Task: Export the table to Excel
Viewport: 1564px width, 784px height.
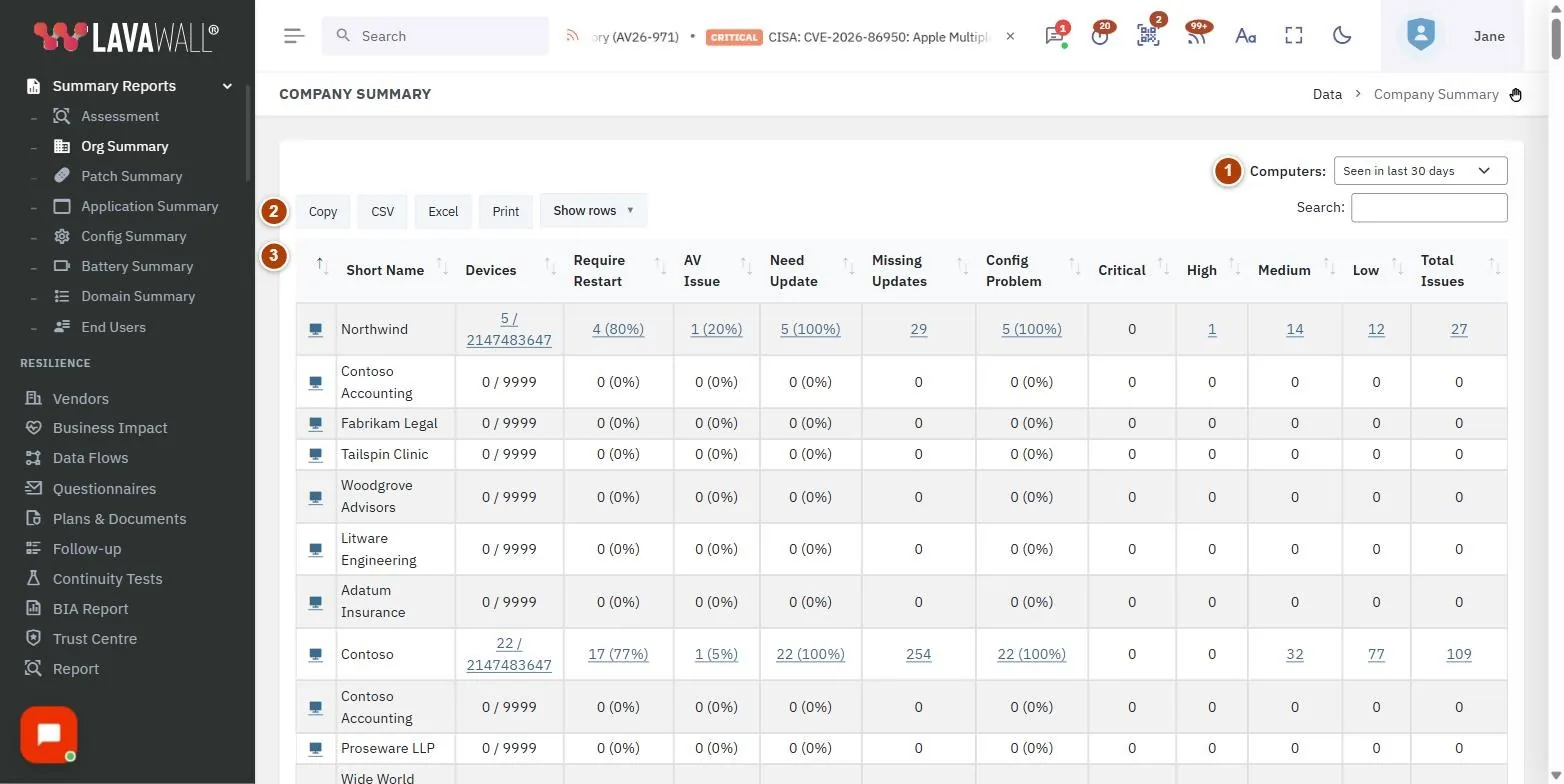Action: pyautogui.click(x=443, y=211)
